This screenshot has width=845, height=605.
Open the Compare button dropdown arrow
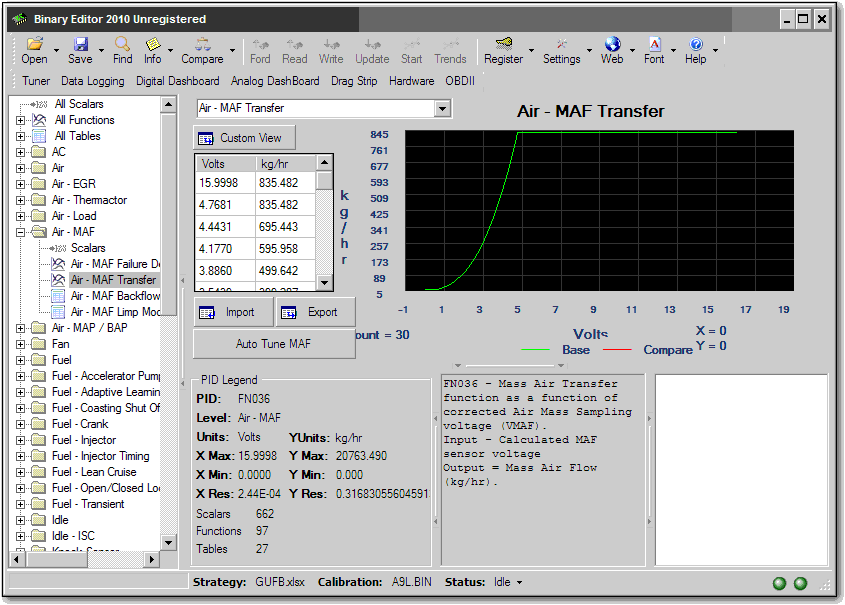coord(232,50)
